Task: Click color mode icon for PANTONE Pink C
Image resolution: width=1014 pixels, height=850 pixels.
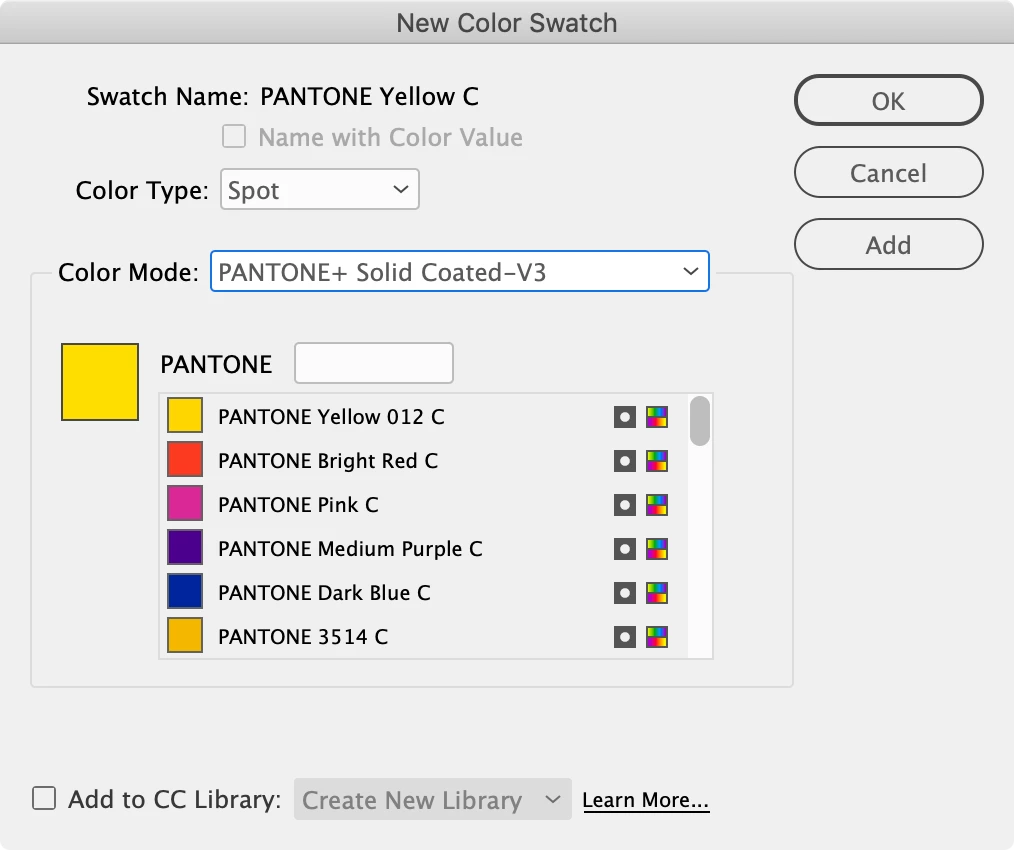Action: pyautogui.click(x=657, y=505)
